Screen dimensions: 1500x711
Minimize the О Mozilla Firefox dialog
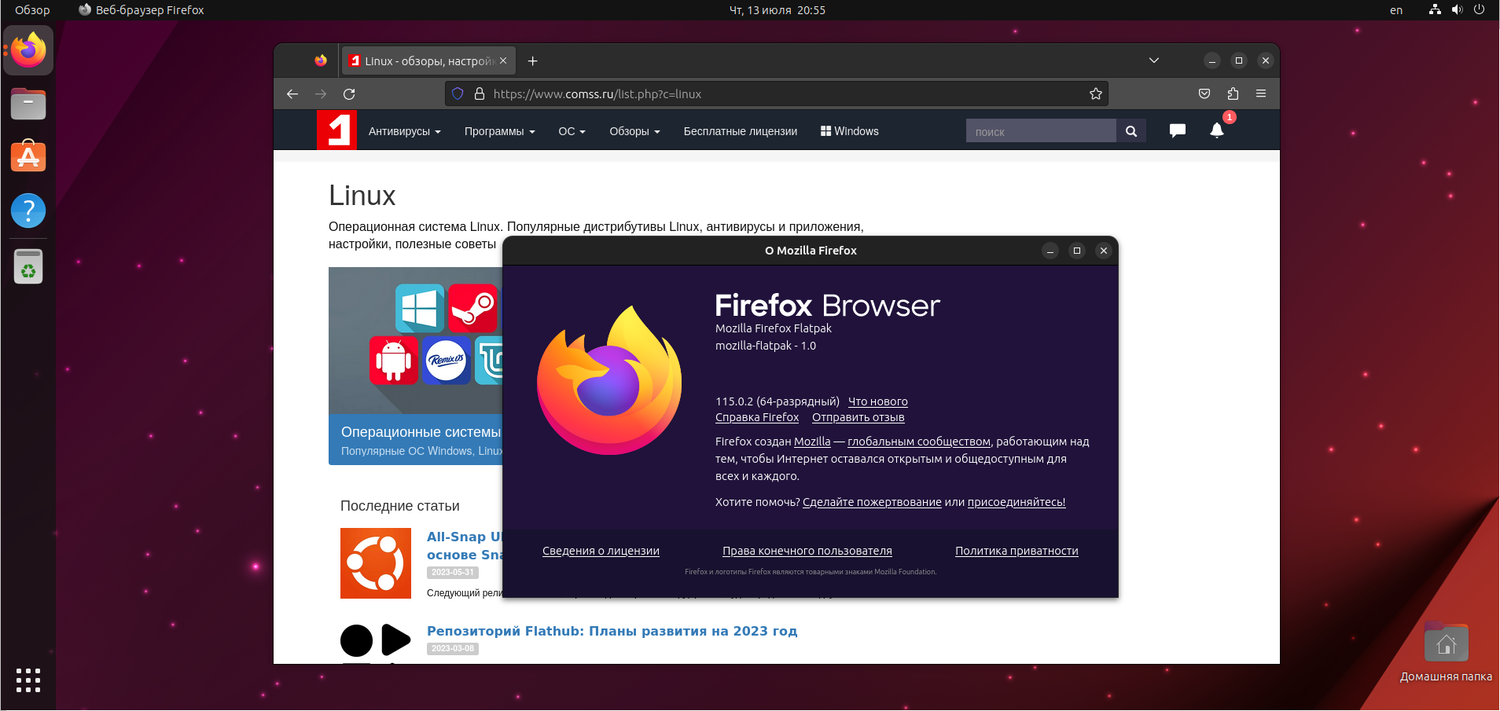pos(1049,251)
